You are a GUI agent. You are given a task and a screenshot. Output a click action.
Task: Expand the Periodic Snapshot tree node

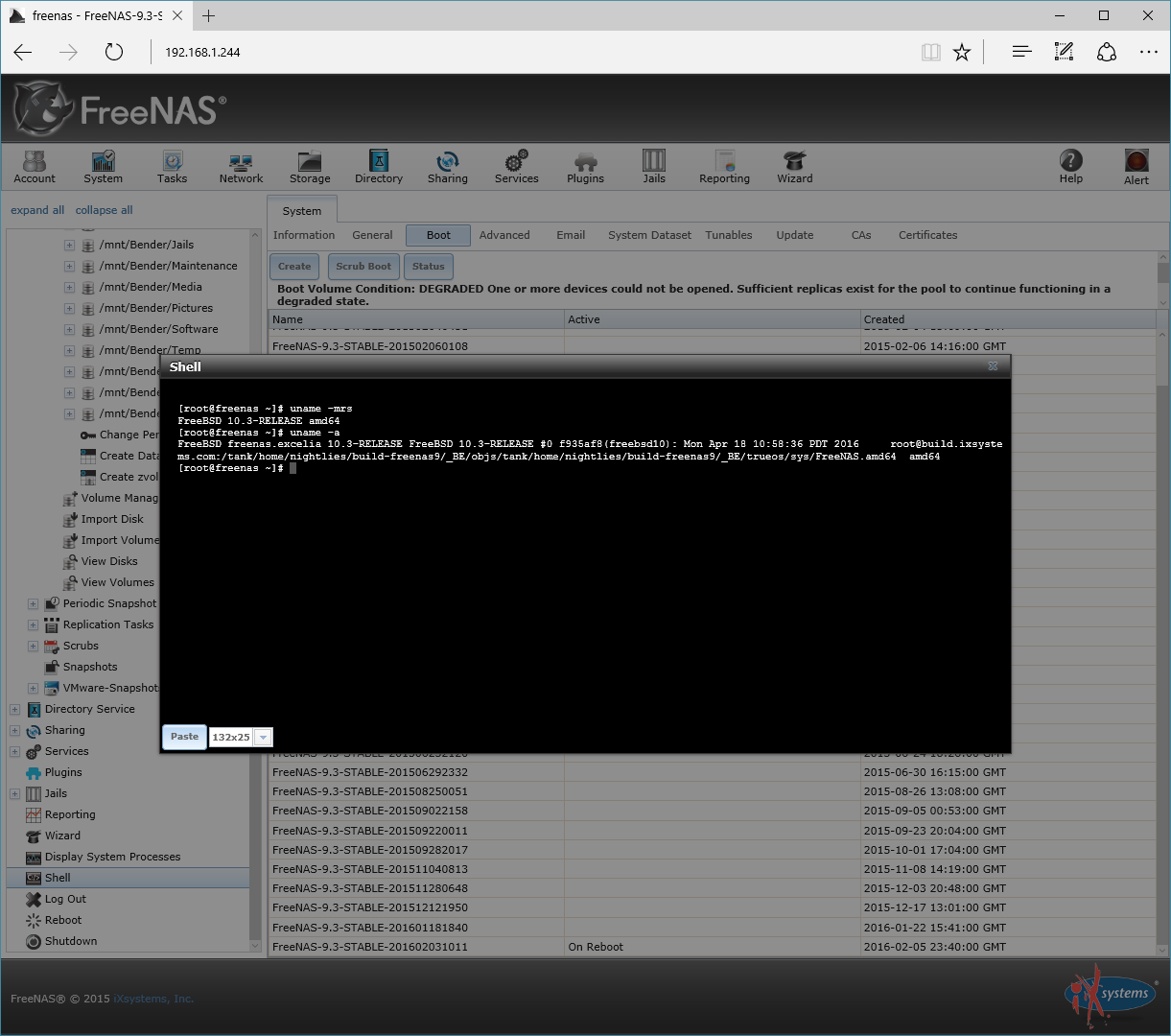click(33, 603)
